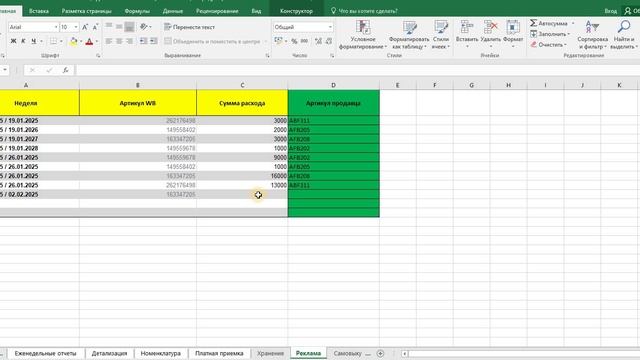Decrease font size

[95, 27]
